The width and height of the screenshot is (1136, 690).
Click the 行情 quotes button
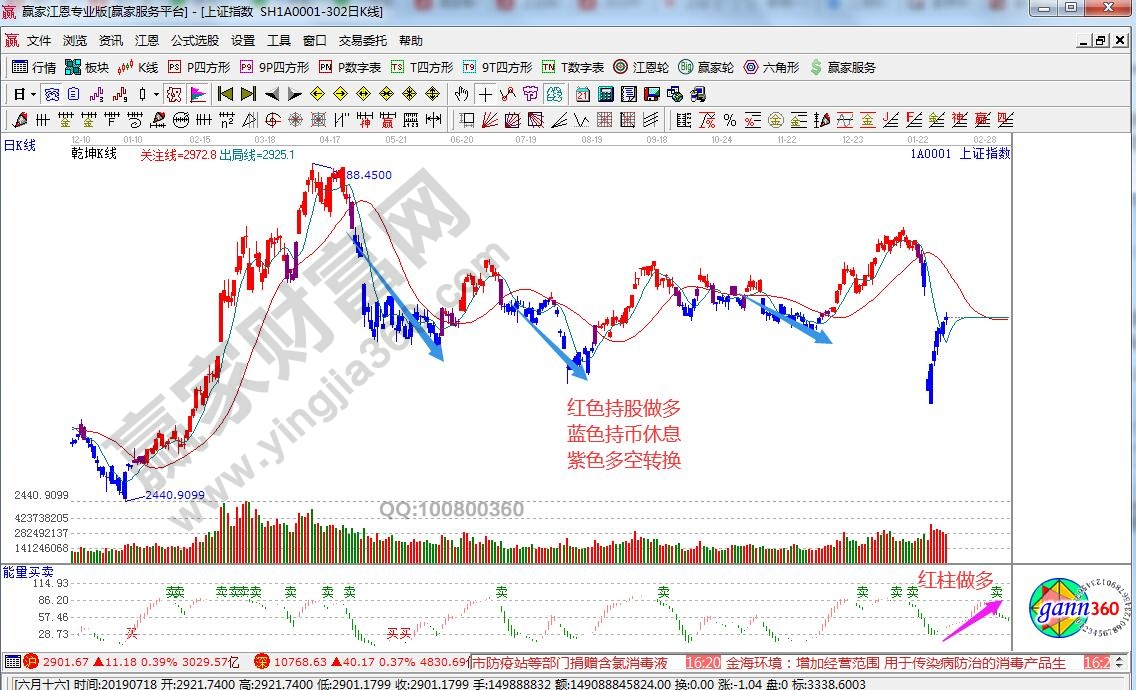(35, 67)
